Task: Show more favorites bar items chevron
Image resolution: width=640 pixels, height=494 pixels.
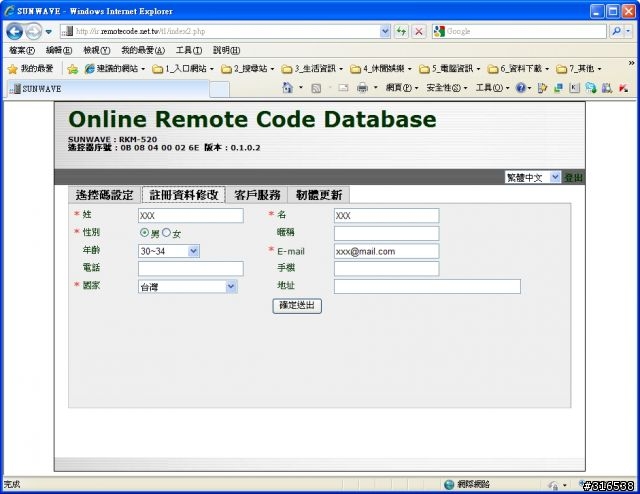Action: (x=631, y=63)
